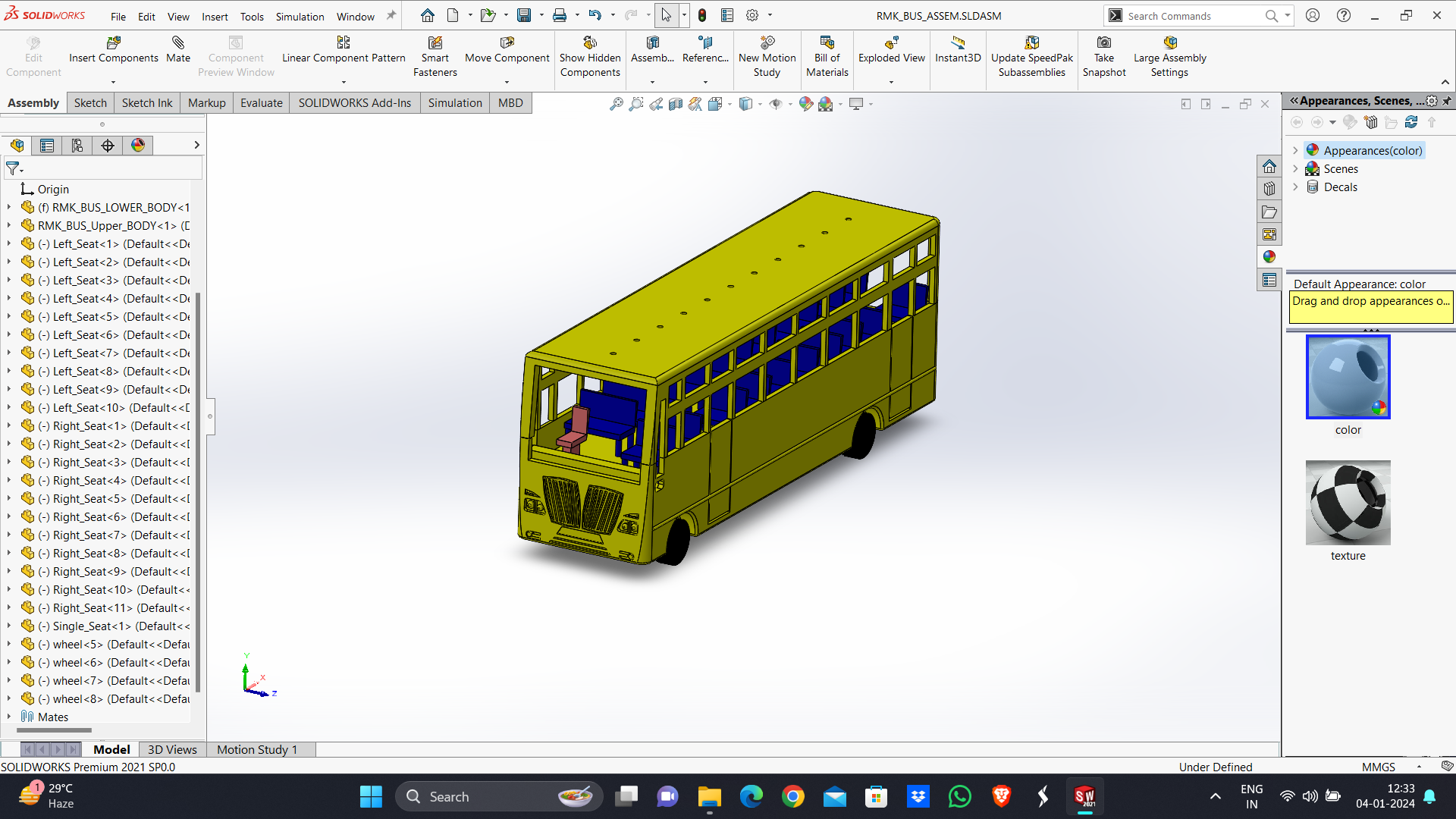The width and height of the screenshot is (1456, 819).
Task: Open Motion Study 1 tab
Action: 257,749
